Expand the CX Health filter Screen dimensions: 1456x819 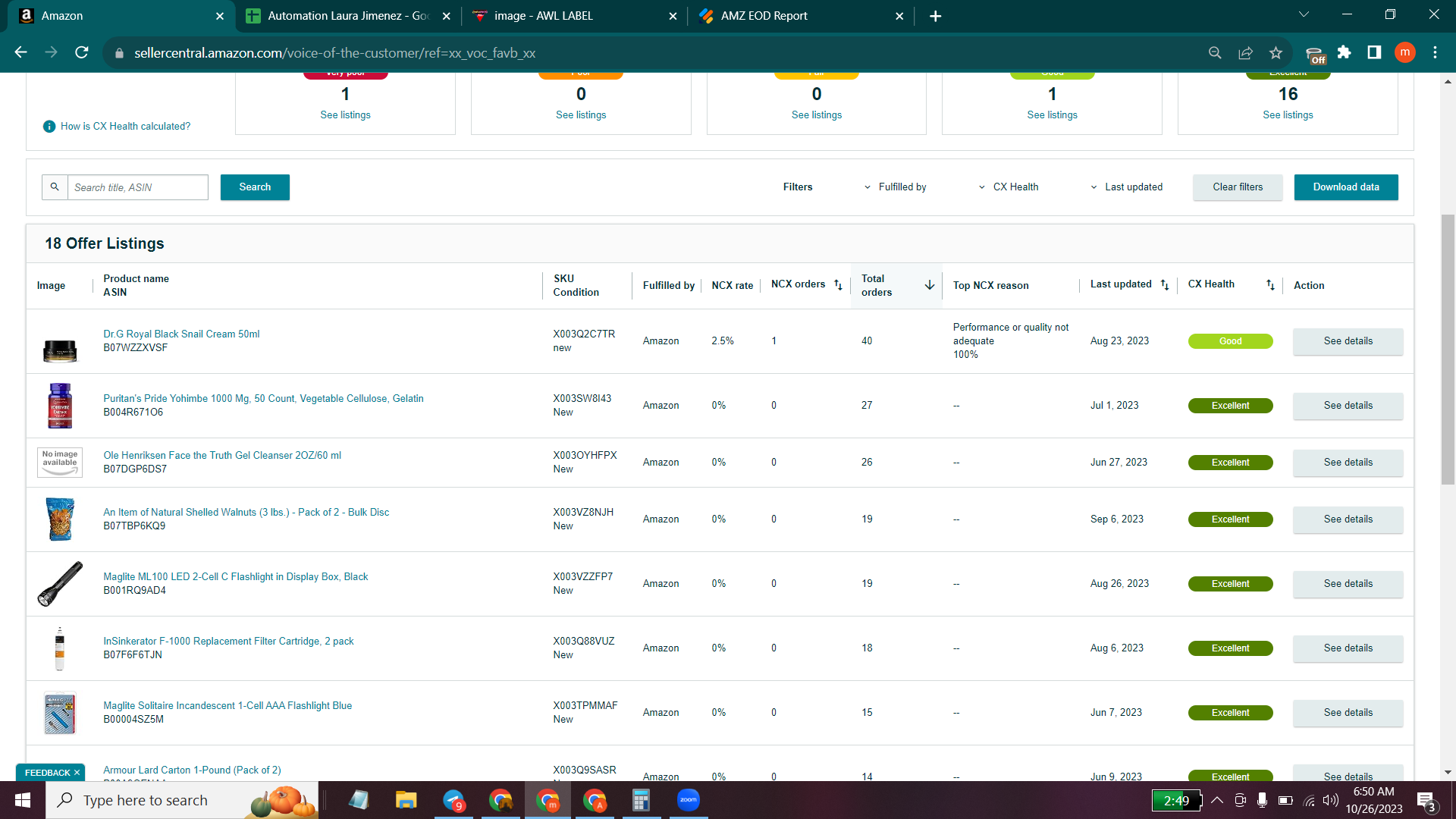click(x=1009, y=187)
